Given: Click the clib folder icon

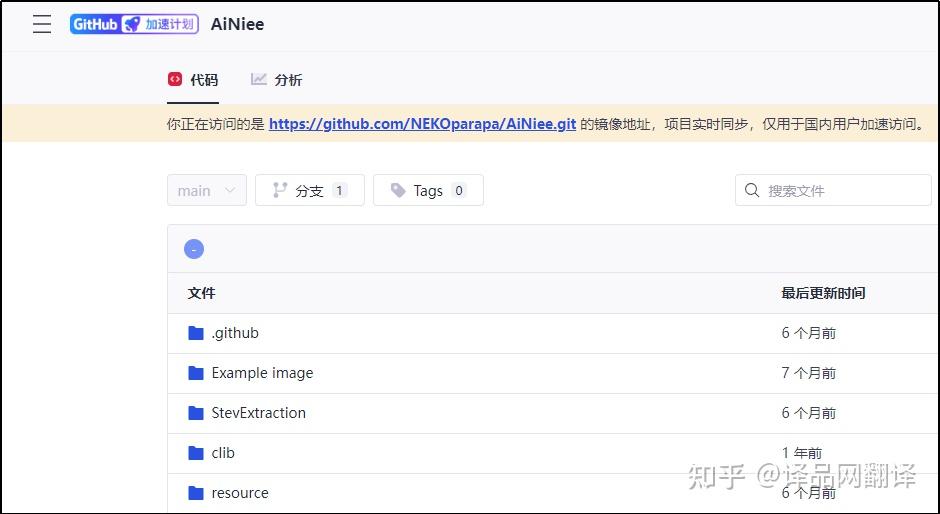Looking at the screenshot, I should 196,453.
